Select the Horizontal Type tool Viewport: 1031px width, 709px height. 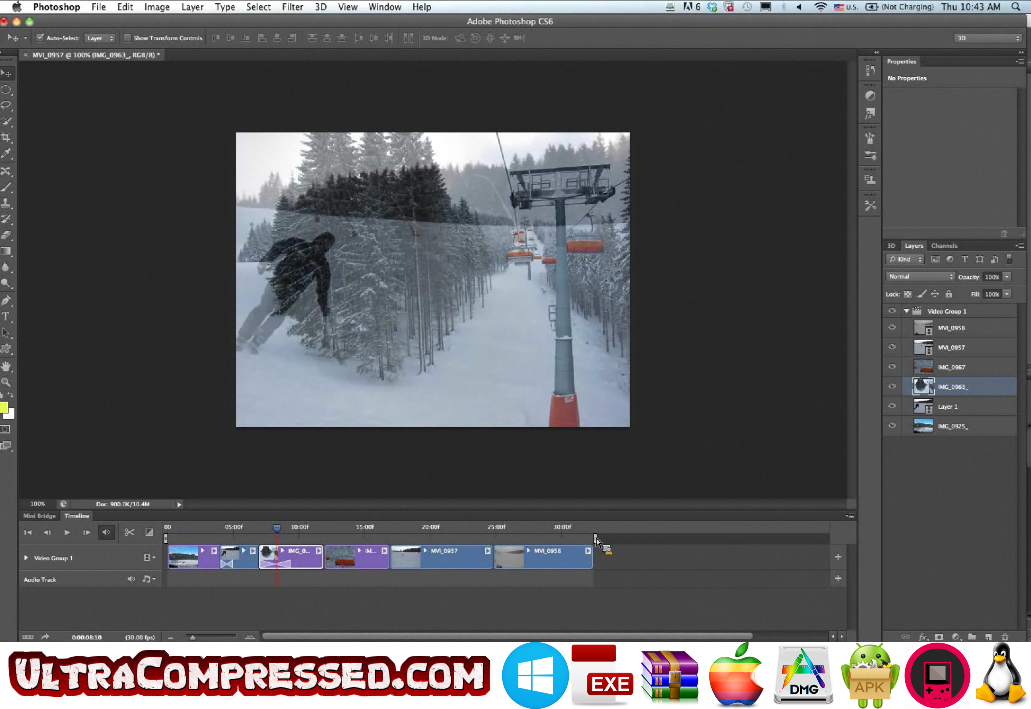[7, 316]
